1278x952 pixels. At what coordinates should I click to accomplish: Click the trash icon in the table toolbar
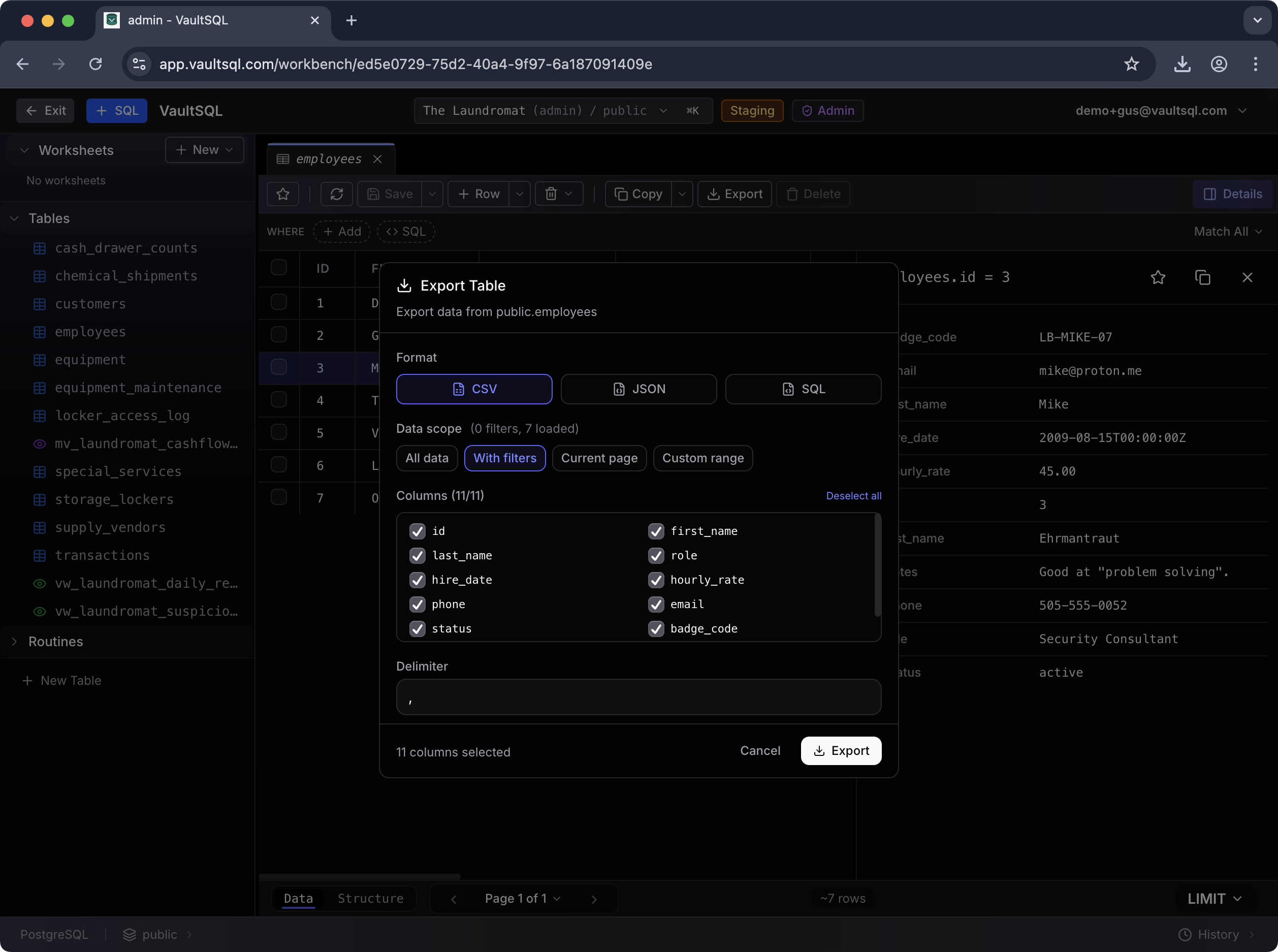tap(551, 194)
